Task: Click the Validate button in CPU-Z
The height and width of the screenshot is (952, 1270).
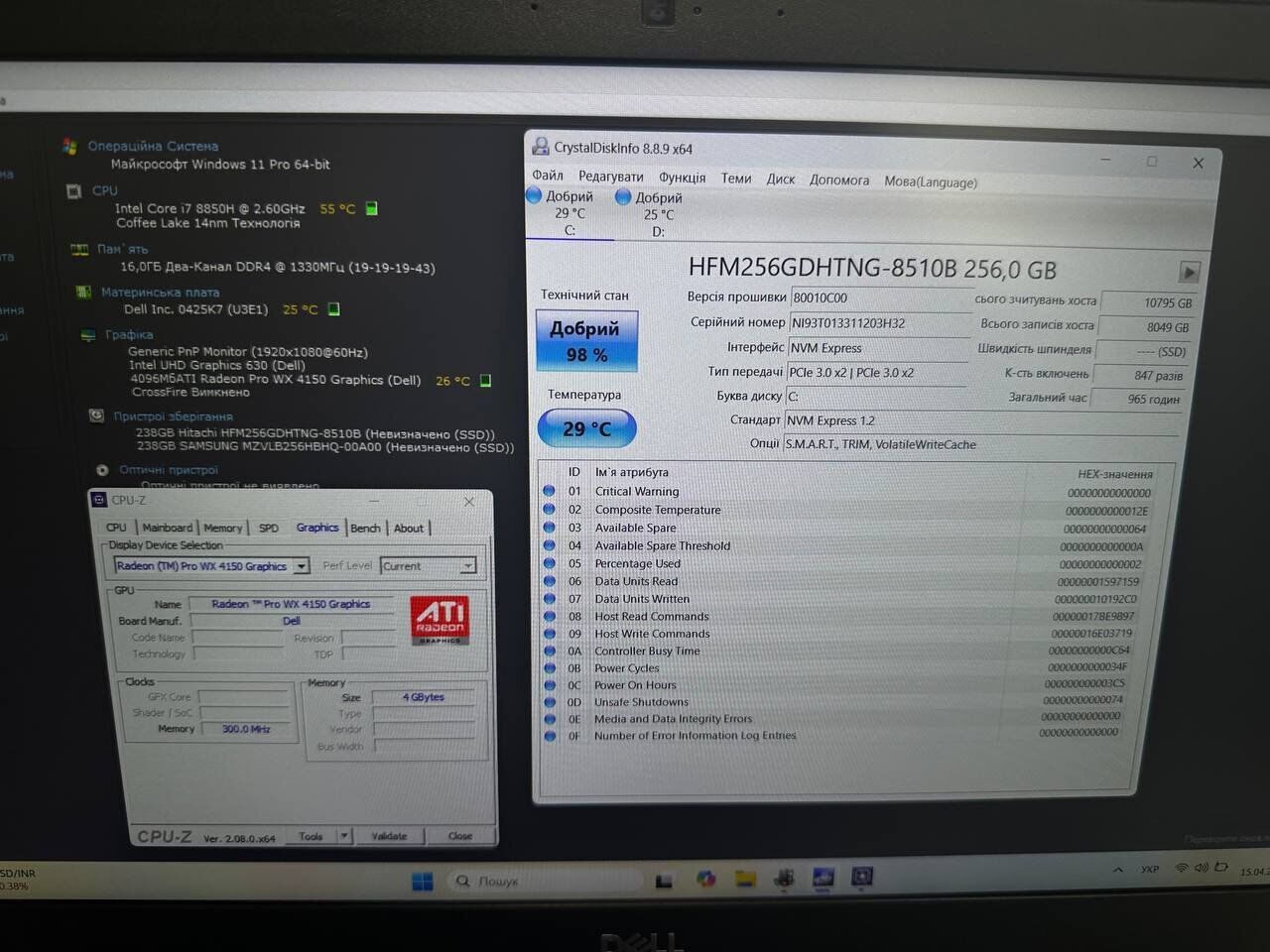Action: pyautogui.click(x=389, y=836)
